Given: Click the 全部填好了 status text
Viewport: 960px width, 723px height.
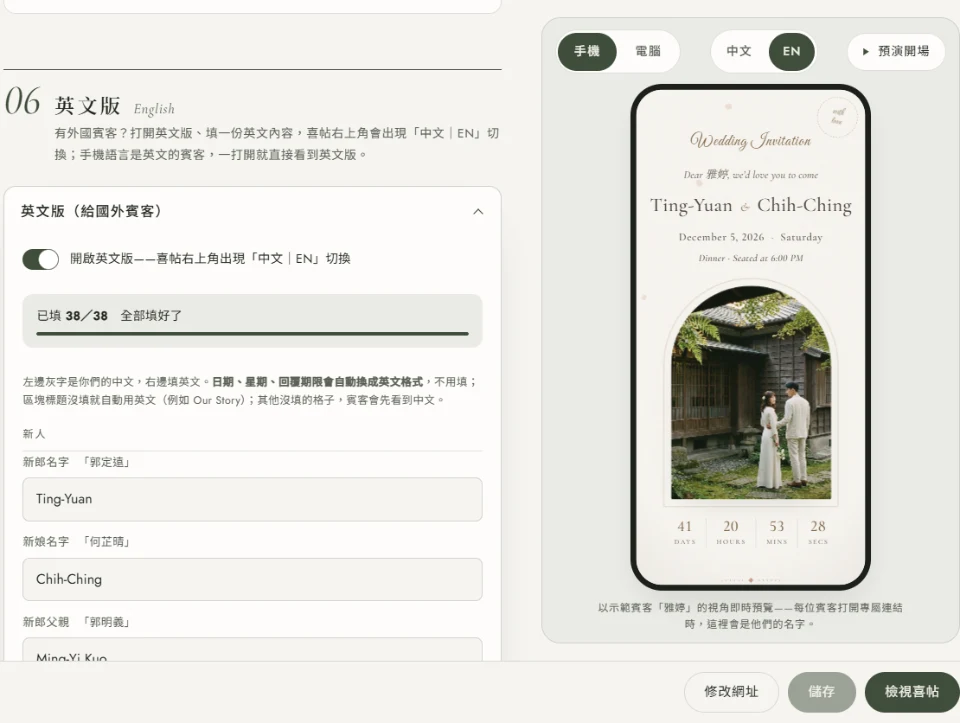Looking at the screenshot, I should (x=151, y=316).
